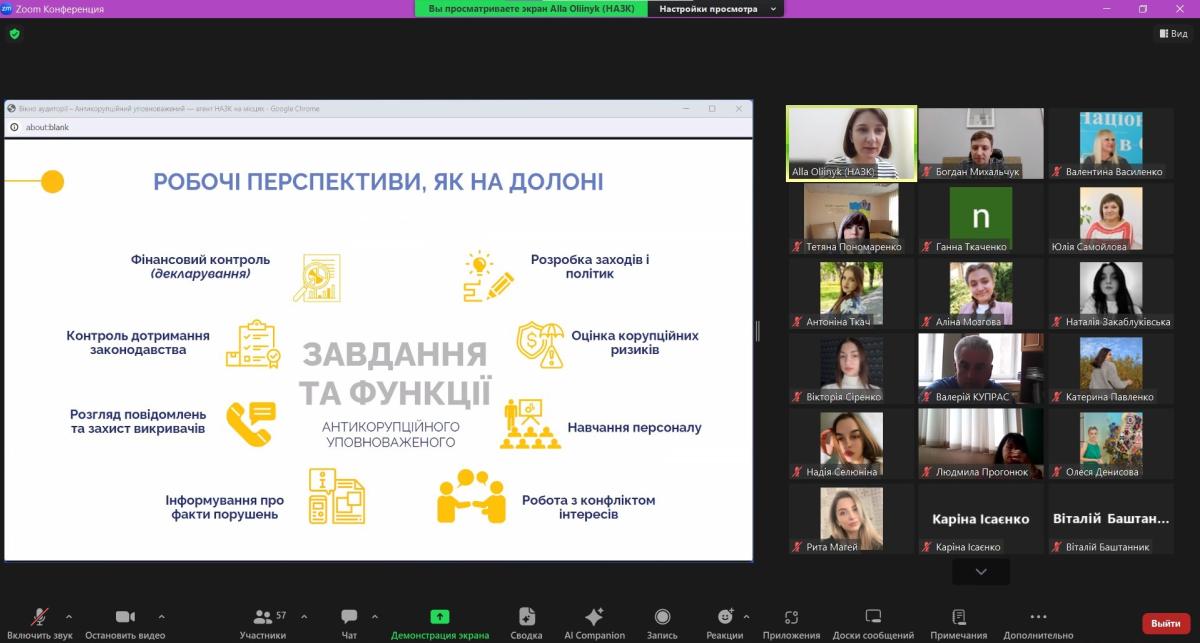Click the Фінансовий контроль magnifier icon on slide
This screenshot has height=643, width=1200.
click(316, 277)
